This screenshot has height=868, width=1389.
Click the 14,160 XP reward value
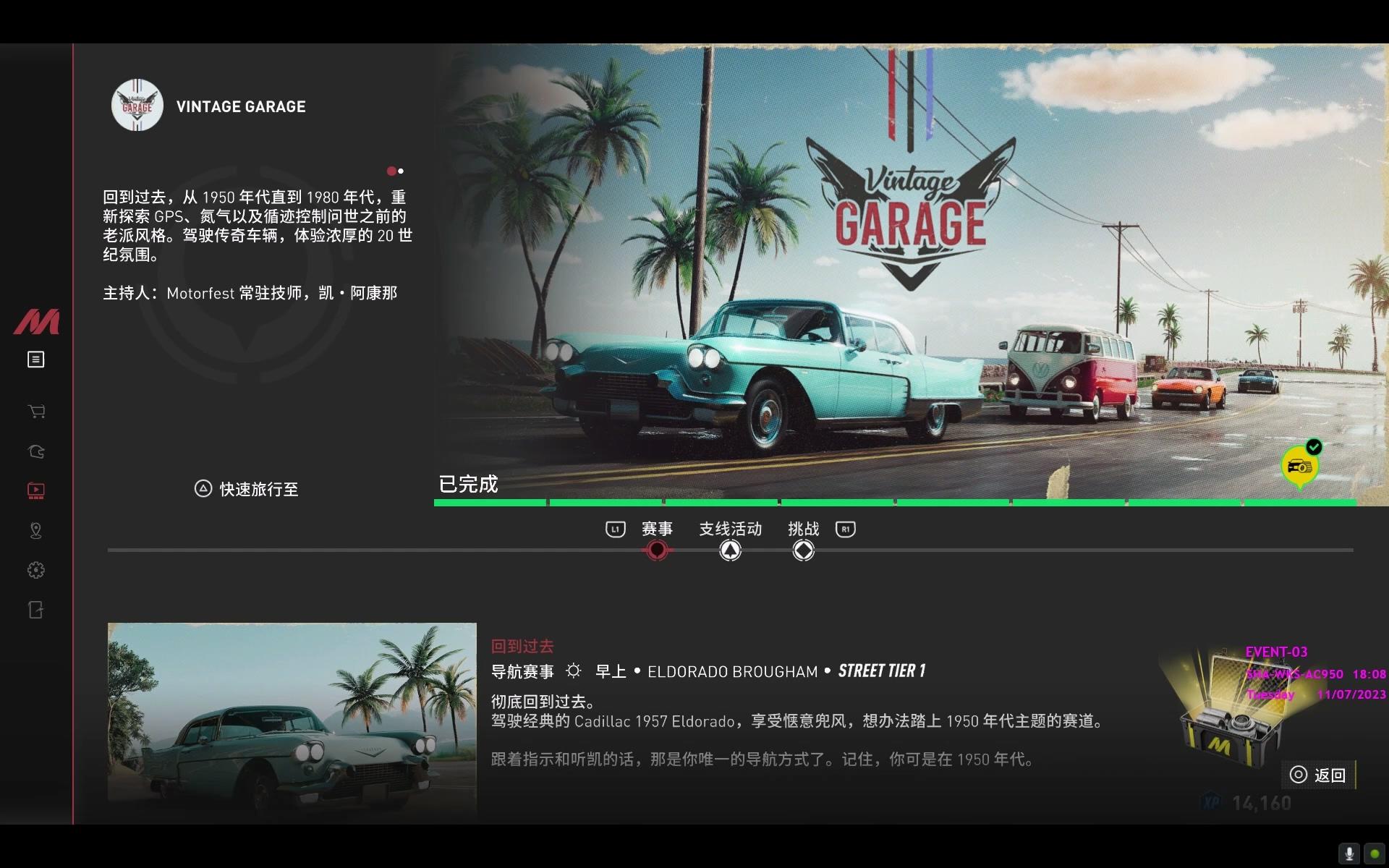tap(1261, 803)
